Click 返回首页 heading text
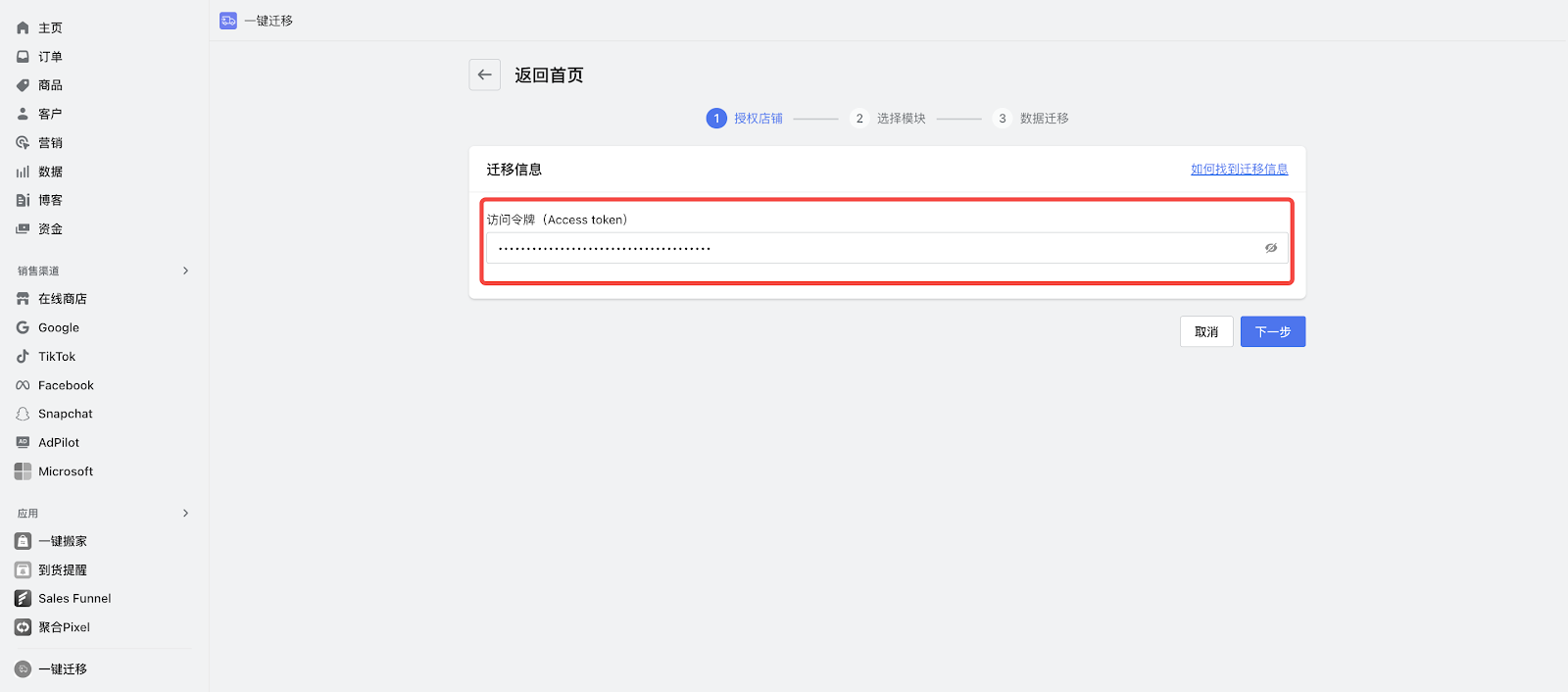Image resolution: width=1568 pixels, height=692 pixels. (549, 75)
